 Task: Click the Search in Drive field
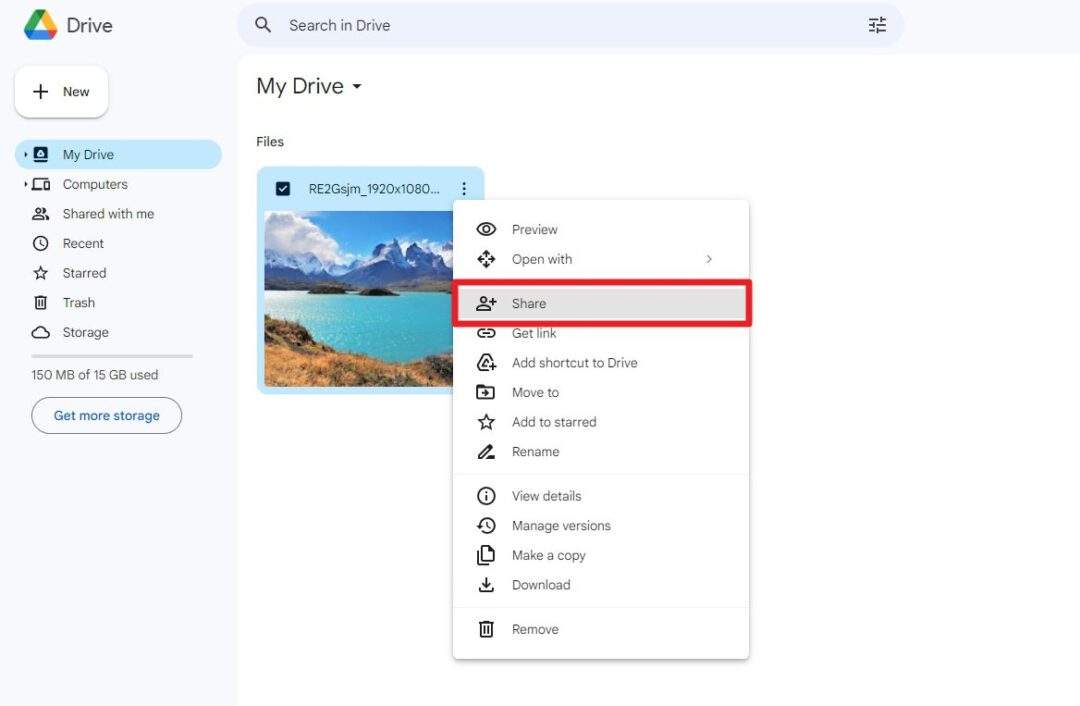tap(570, 25)
